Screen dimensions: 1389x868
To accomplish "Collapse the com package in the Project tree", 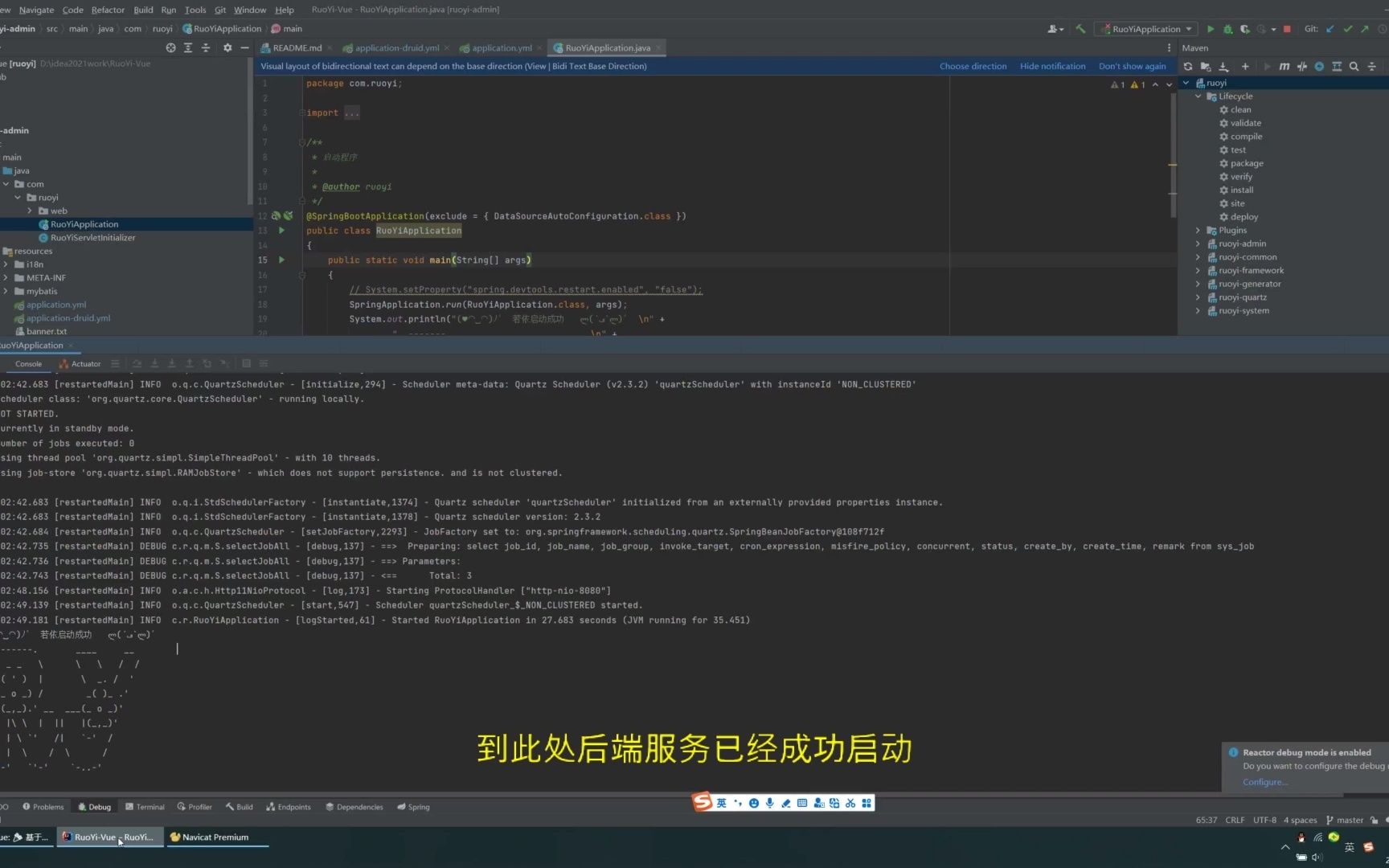I will coord(6,184).
